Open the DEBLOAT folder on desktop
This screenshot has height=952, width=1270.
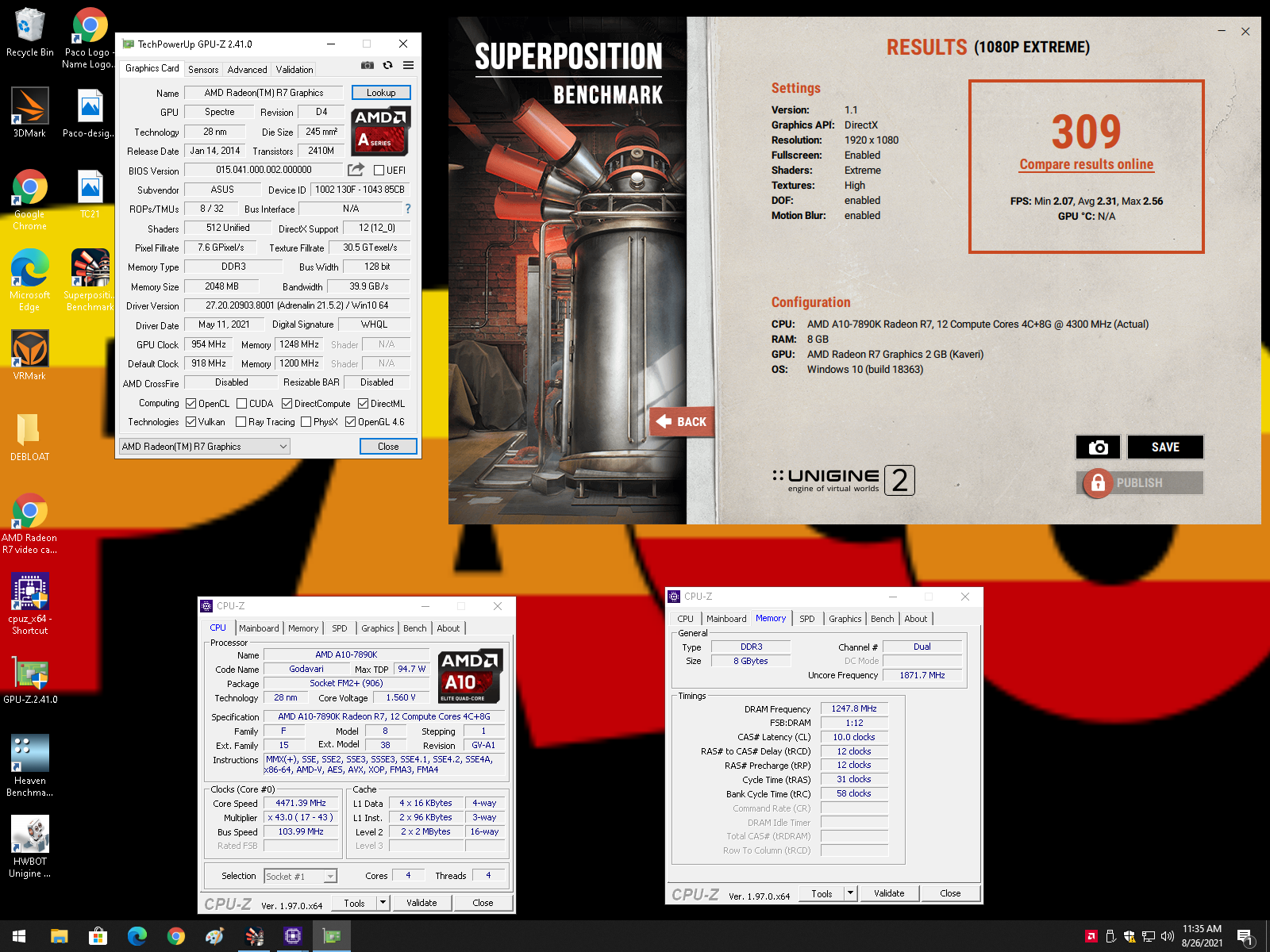click(29, 438)
